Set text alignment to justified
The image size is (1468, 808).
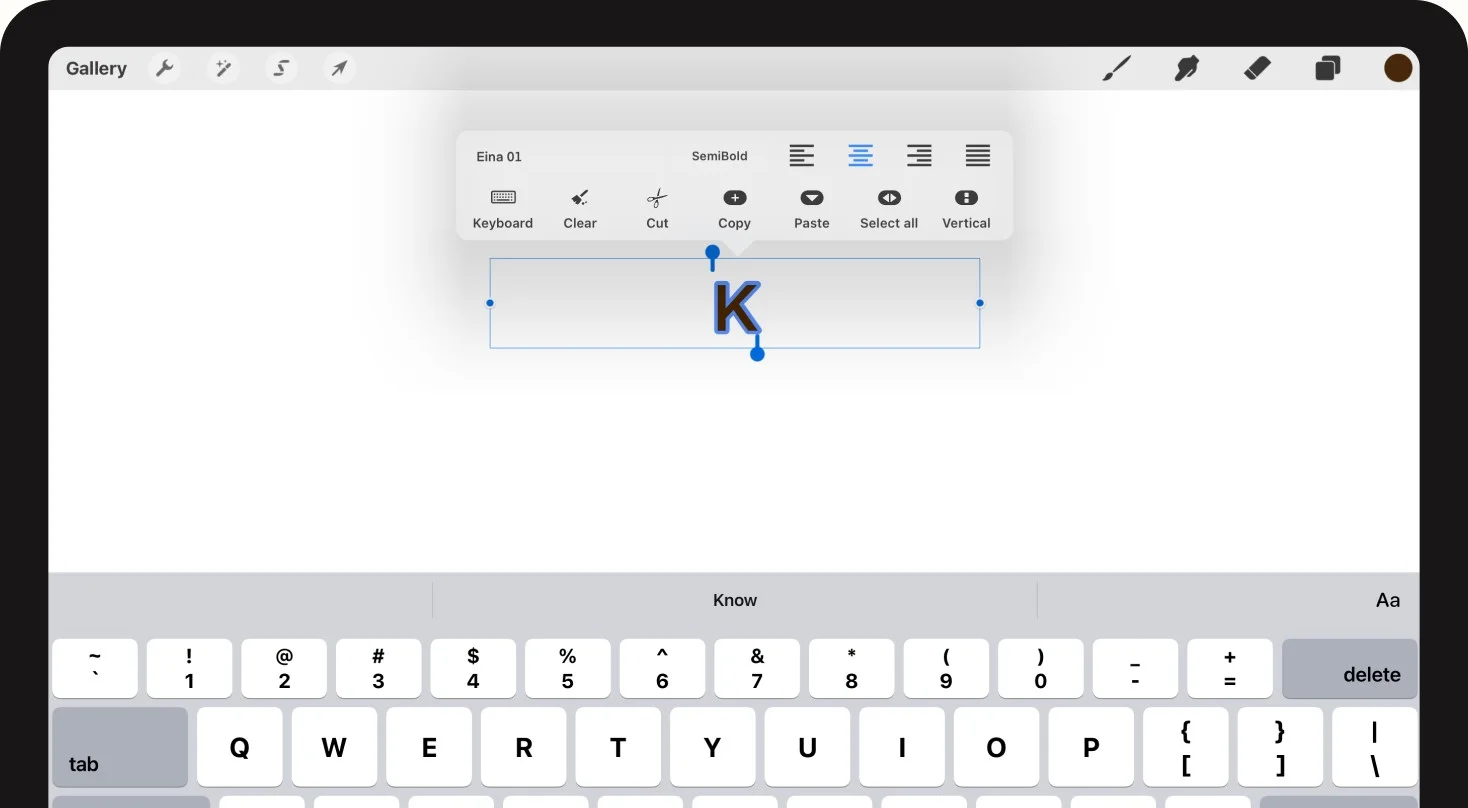pos(977,156)
